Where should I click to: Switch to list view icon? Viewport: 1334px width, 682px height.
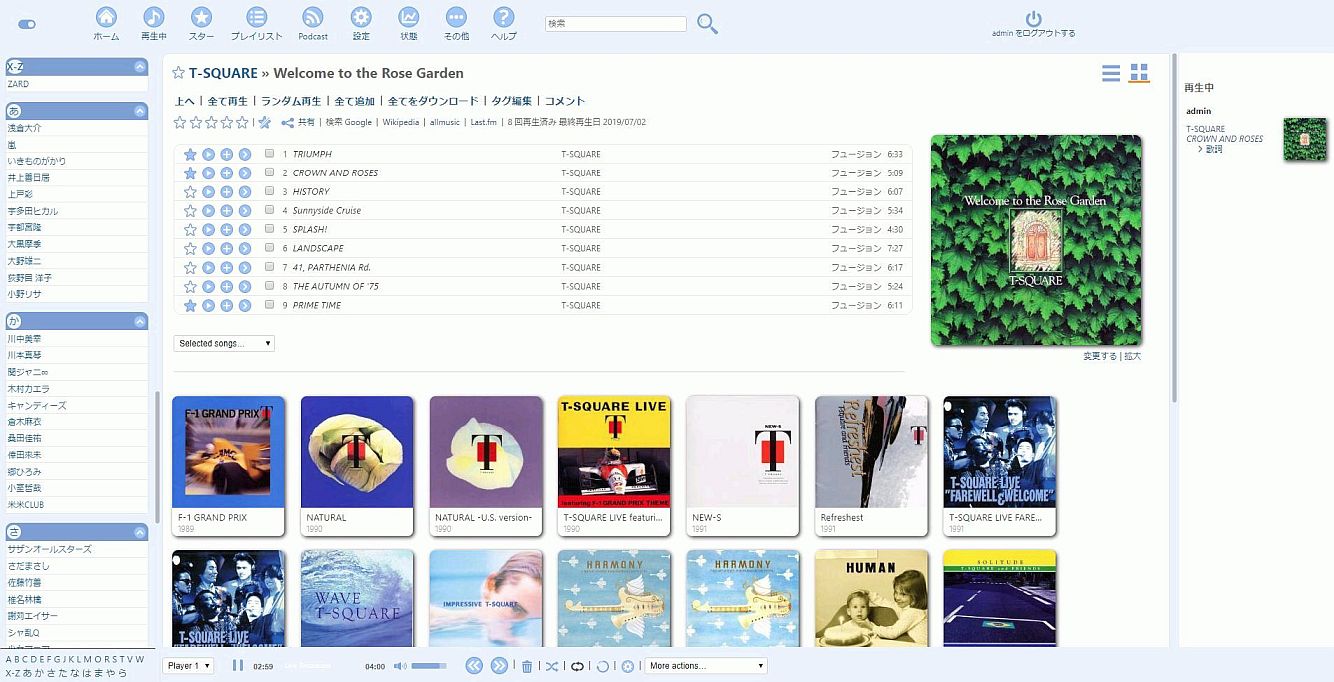[x=1111, y=73]
